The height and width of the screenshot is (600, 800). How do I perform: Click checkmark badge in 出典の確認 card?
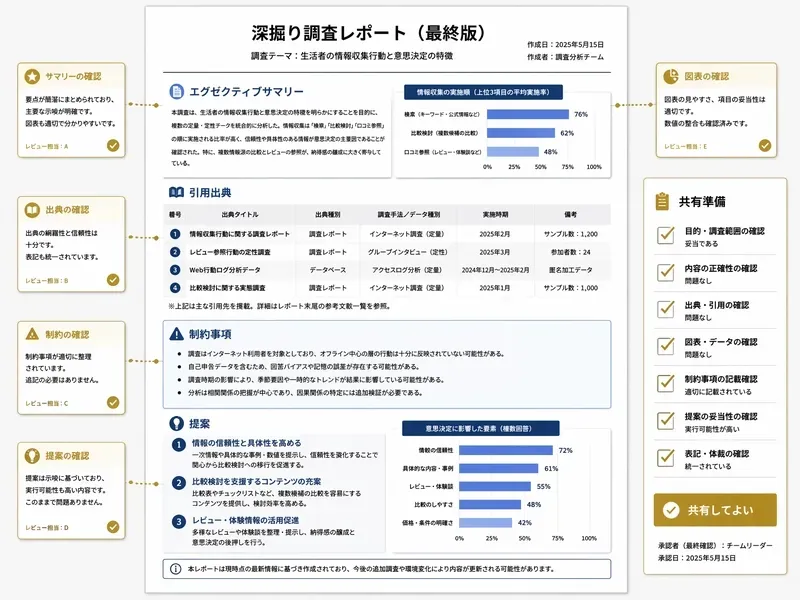(113, 280)
